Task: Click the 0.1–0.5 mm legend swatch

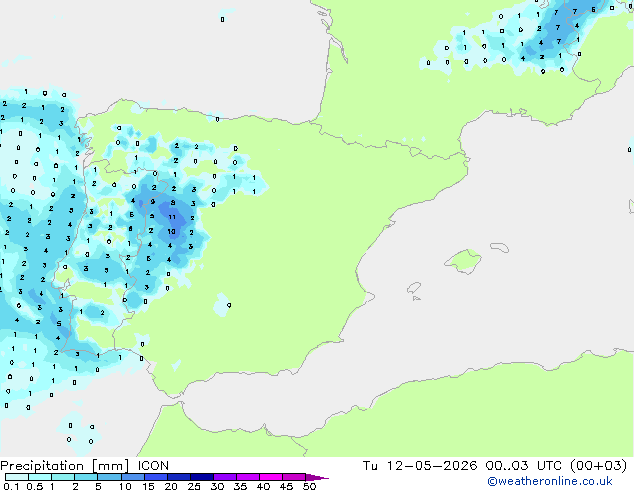Action: [x=17, y=477]
